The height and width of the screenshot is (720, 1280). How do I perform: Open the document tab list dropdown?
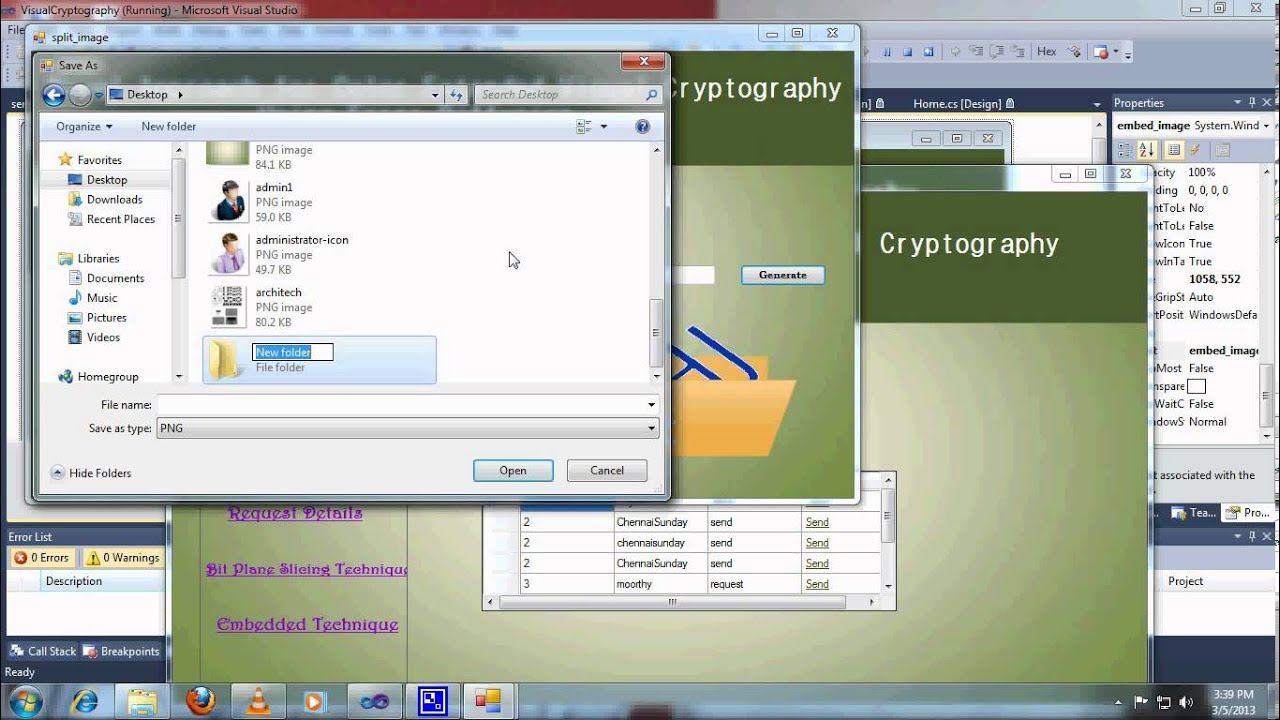click(x=1097, y=103)
